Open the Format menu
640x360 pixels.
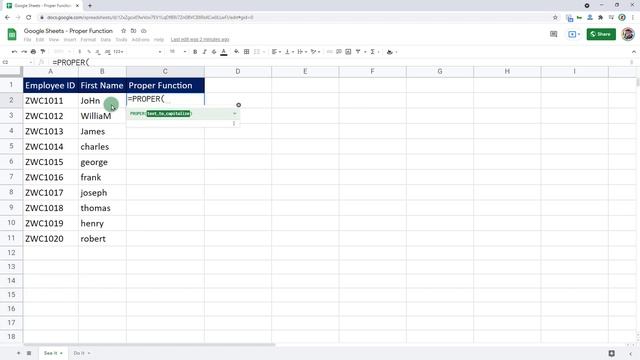tap(88, 40)
